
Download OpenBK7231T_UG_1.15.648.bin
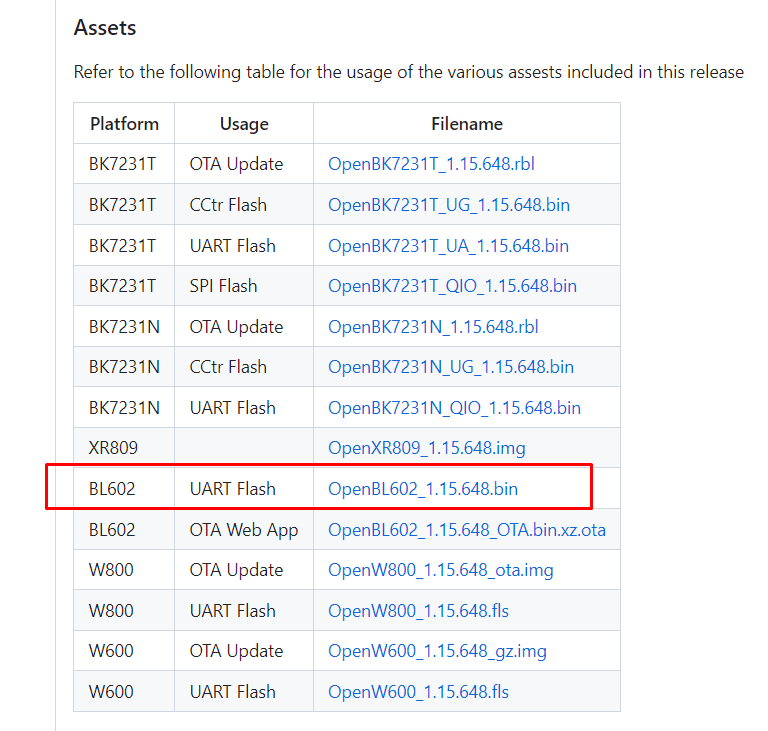[449, 205]
